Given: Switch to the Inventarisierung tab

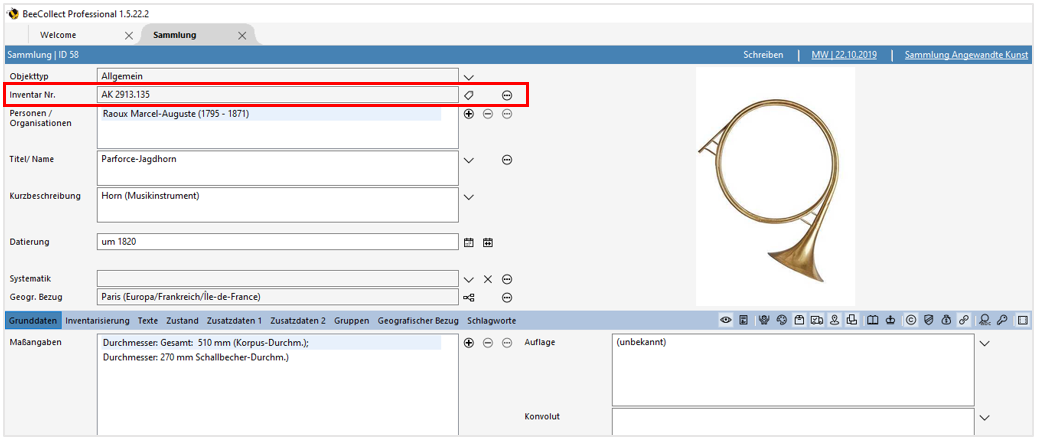Looking at the screenshot, I should (x=98, y=321).
